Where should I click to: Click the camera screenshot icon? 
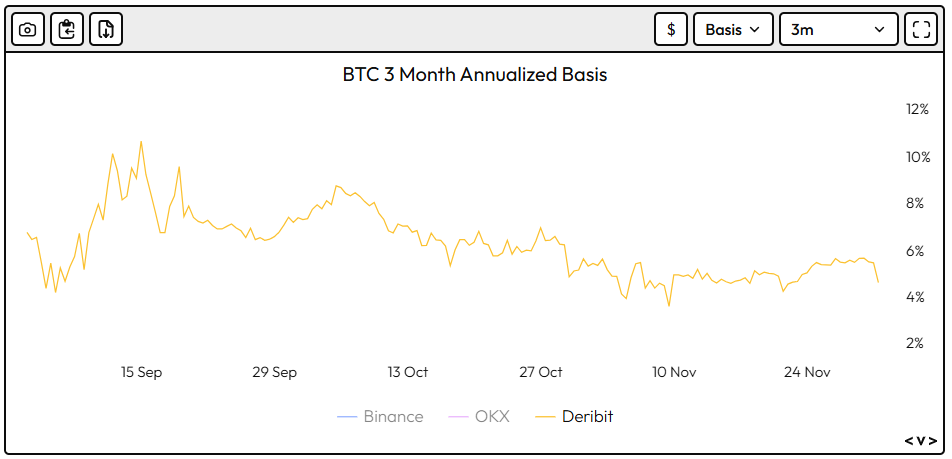(28, 29)
